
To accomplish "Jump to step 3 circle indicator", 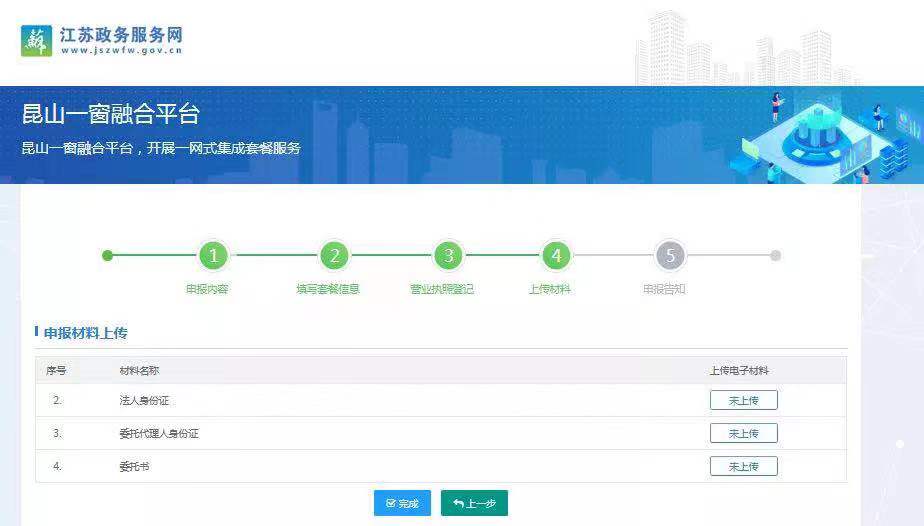I will (x=449, y=256).
